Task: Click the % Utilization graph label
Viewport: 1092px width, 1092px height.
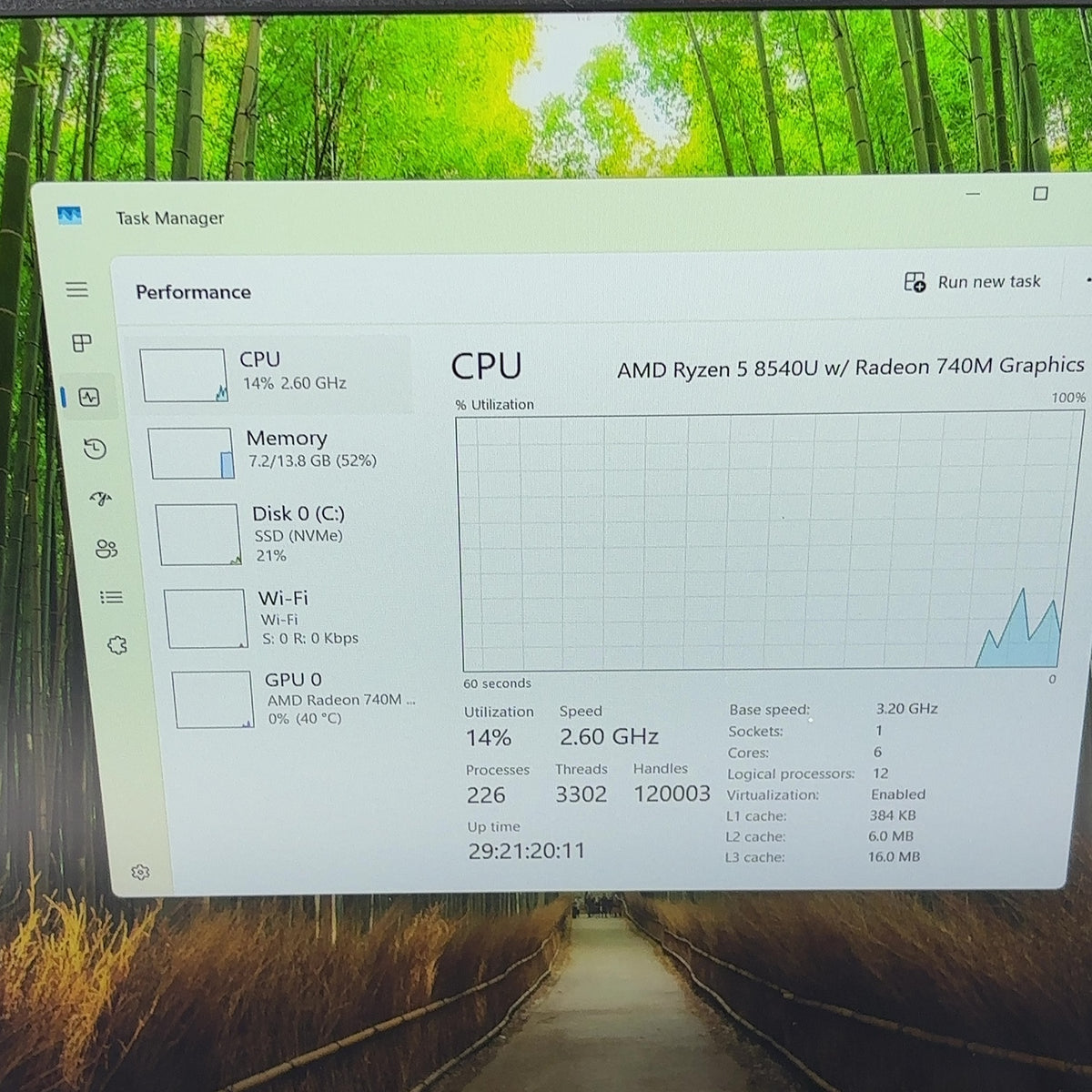Action: [x=495, y=405]
